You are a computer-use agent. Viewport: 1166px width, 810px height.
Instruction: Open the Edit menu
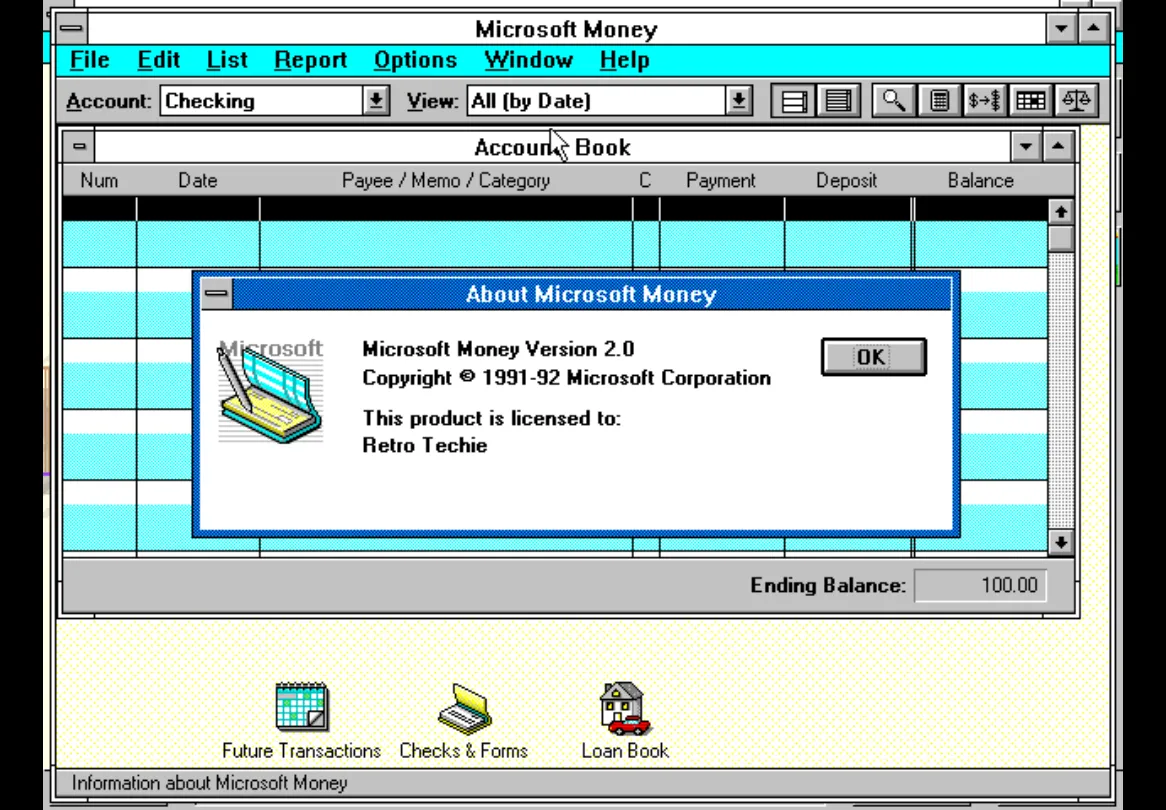pyautogui.click(x=158, y=60)
